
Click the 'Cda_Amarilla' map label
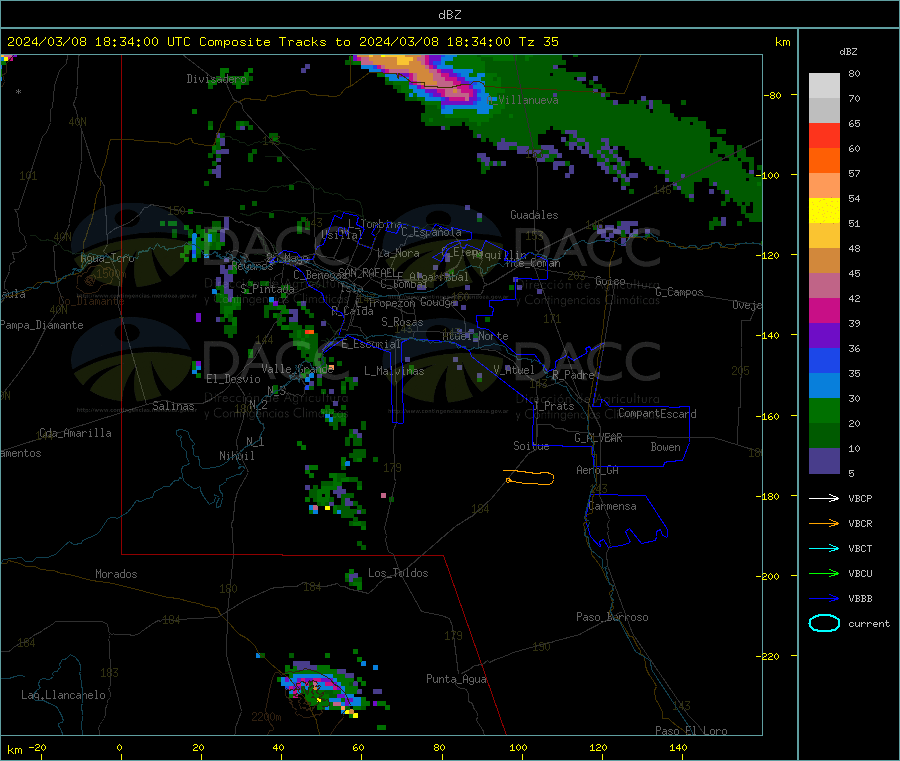[75, 433]
